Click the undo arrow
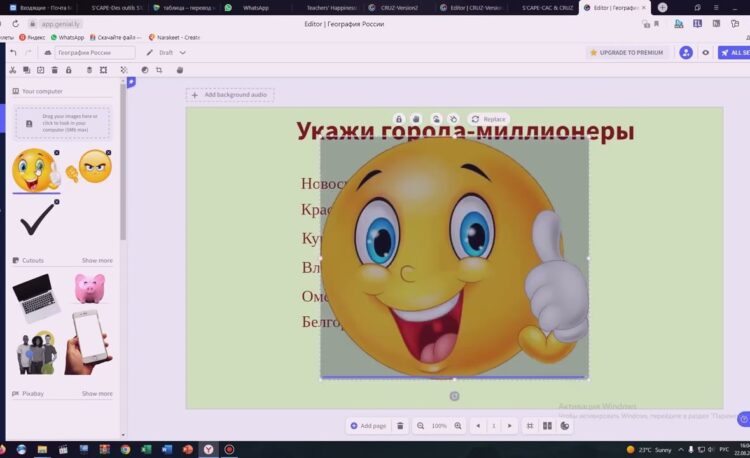Viewport: 750px width, 458px height. [x=13, y=52]
